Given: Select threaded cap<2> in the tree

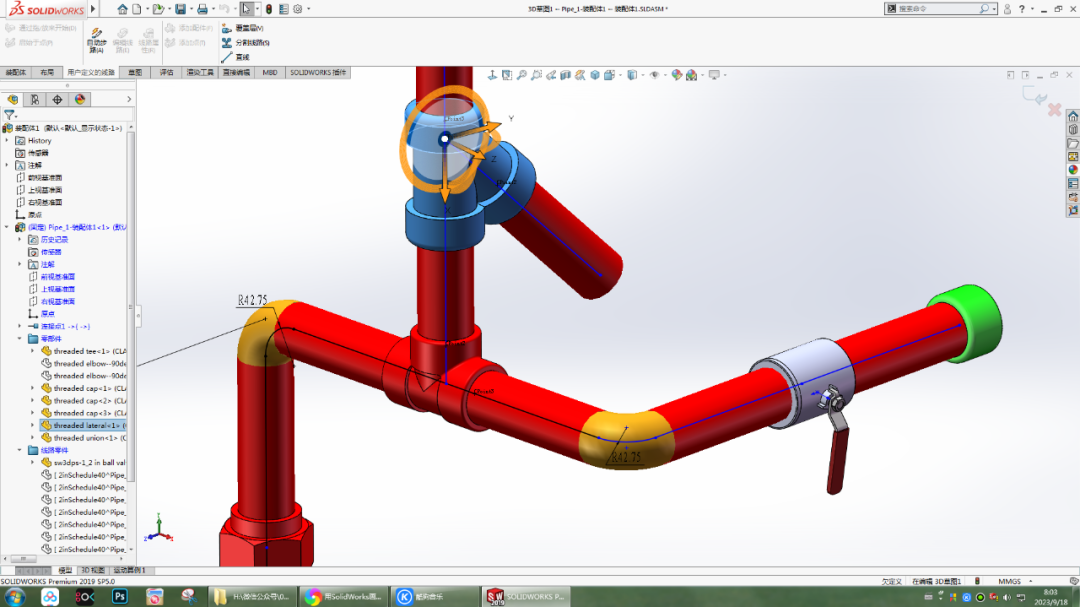Looking at the screenshot, I should point(83,401).
